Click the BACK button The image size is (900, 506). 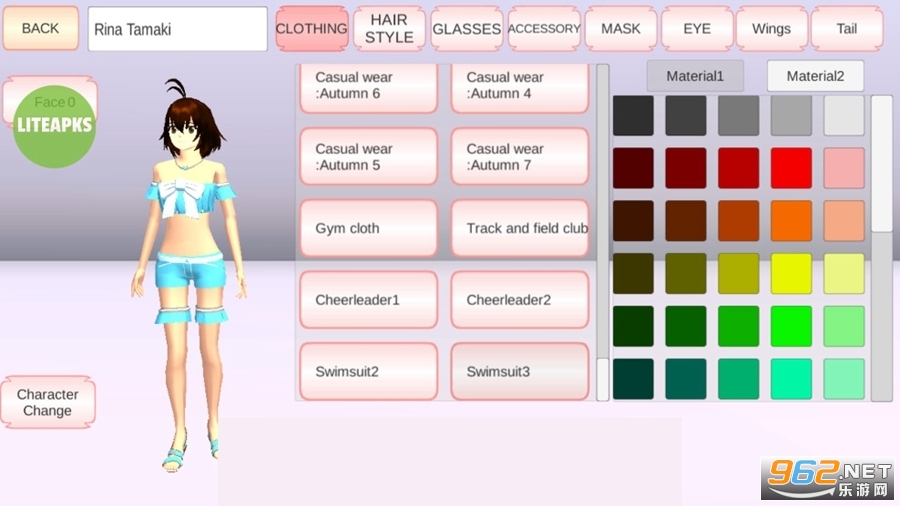click(x=40, y=28)
